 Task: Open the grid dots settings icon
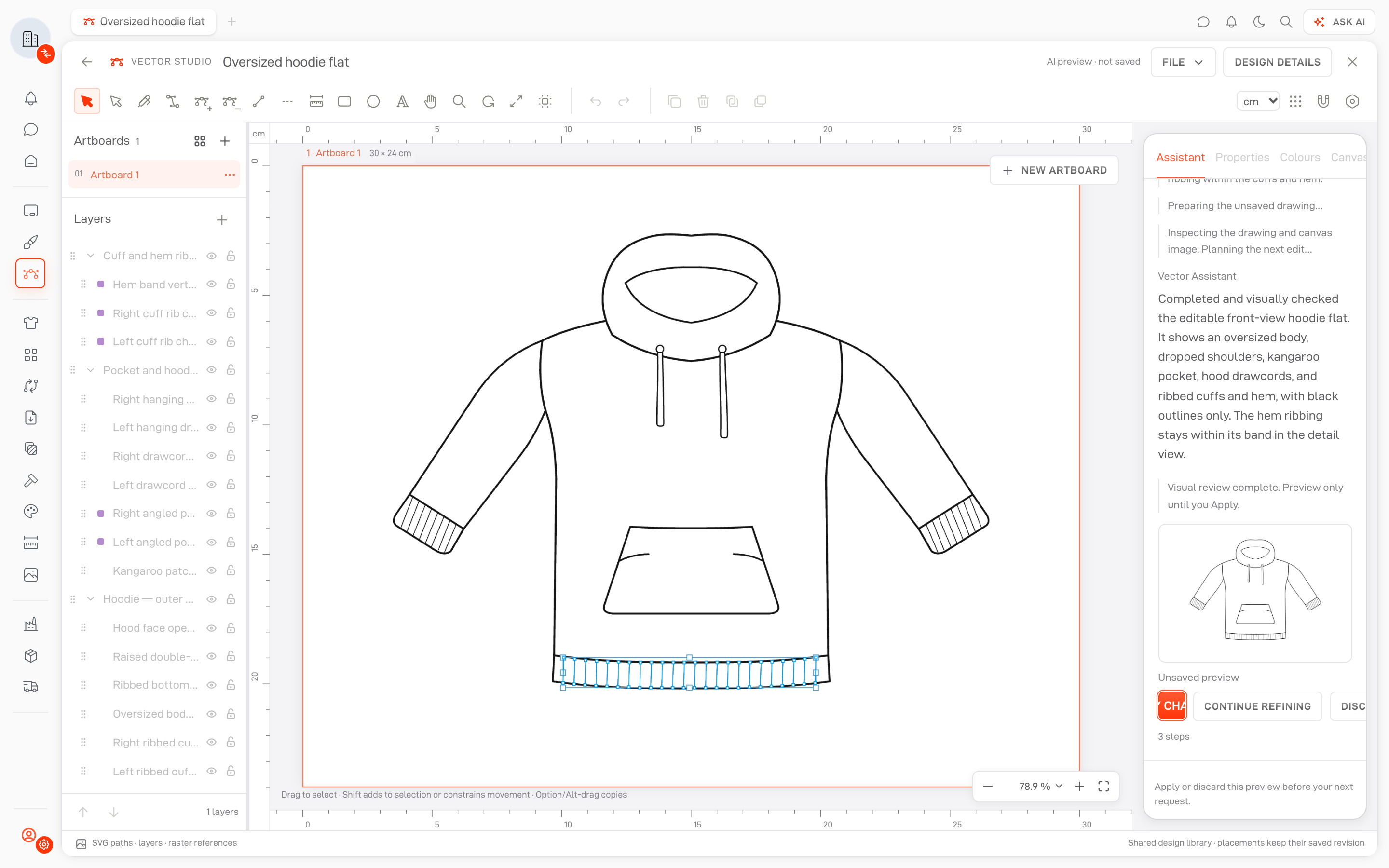pyautogui.click(x=1295, y=102)
